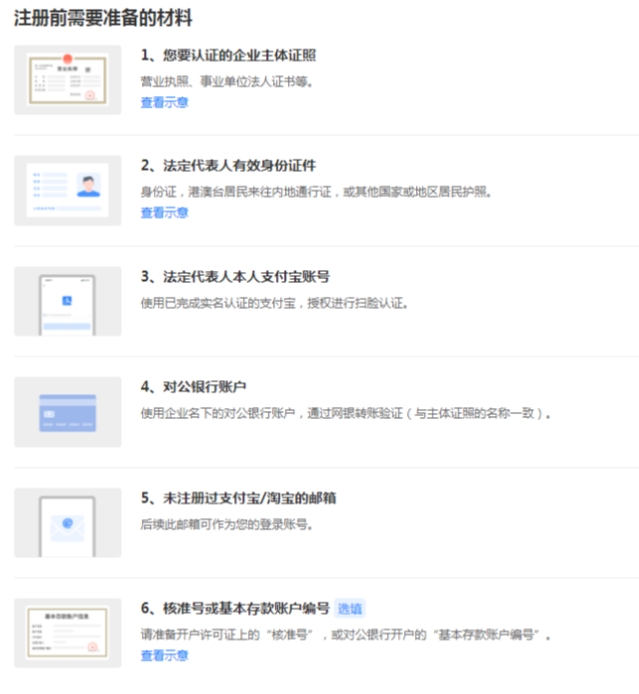Open 查看示意 link under 法定代表人有效身份证件
The height and width of the screenshot is (694, 639).
[164, 213]
